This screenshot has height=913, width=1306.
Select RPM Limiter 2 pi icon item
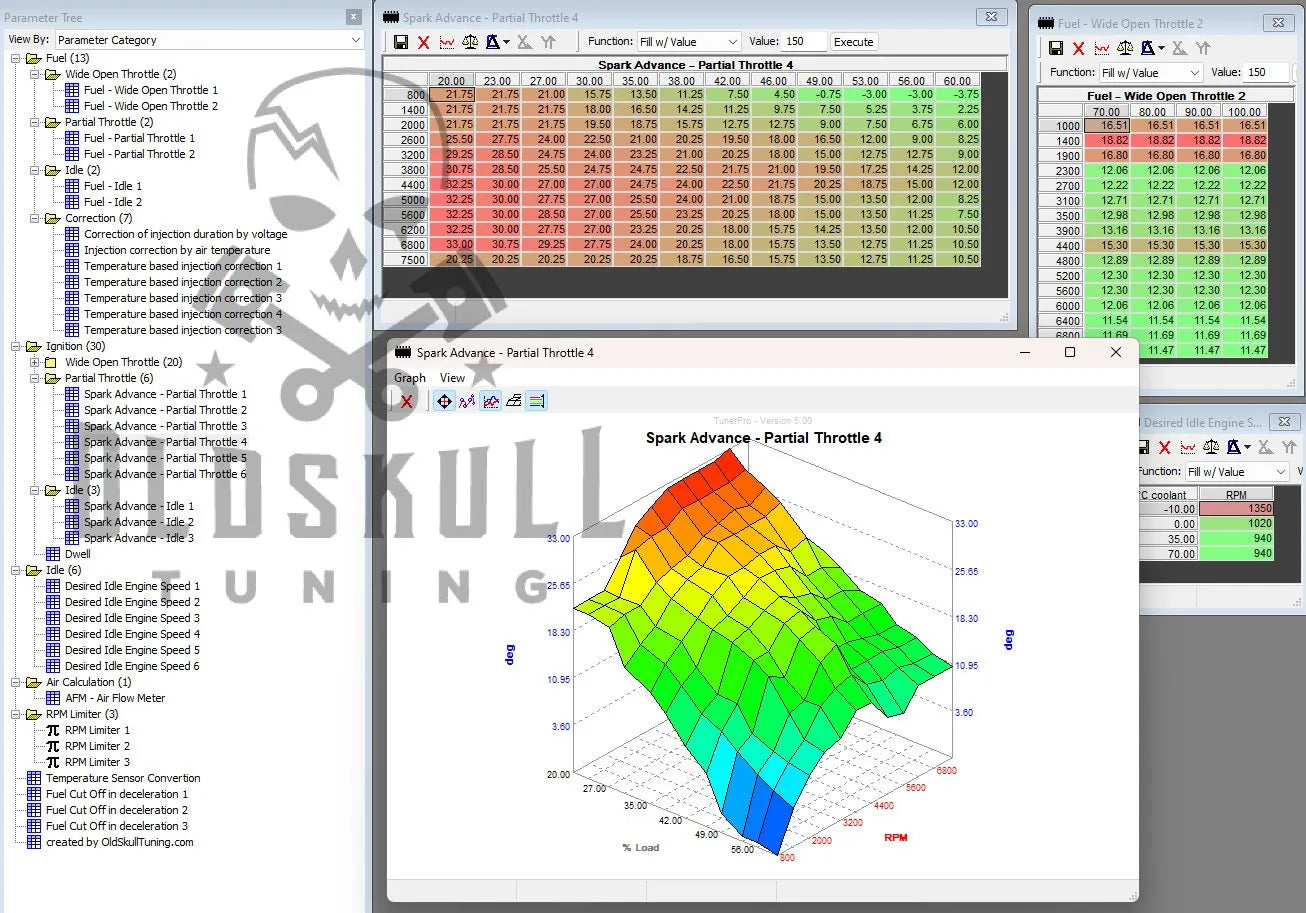pos(97,746)
